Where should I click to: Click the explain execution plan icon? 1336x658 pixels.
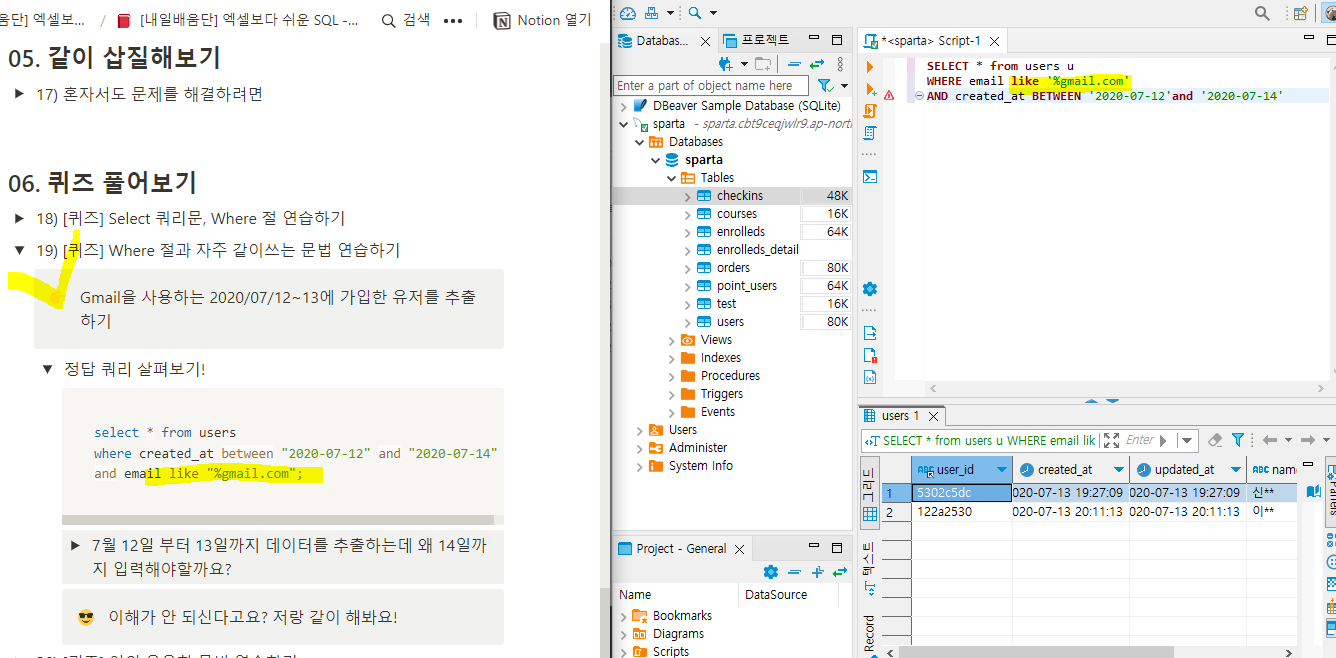tap(869, 133)
